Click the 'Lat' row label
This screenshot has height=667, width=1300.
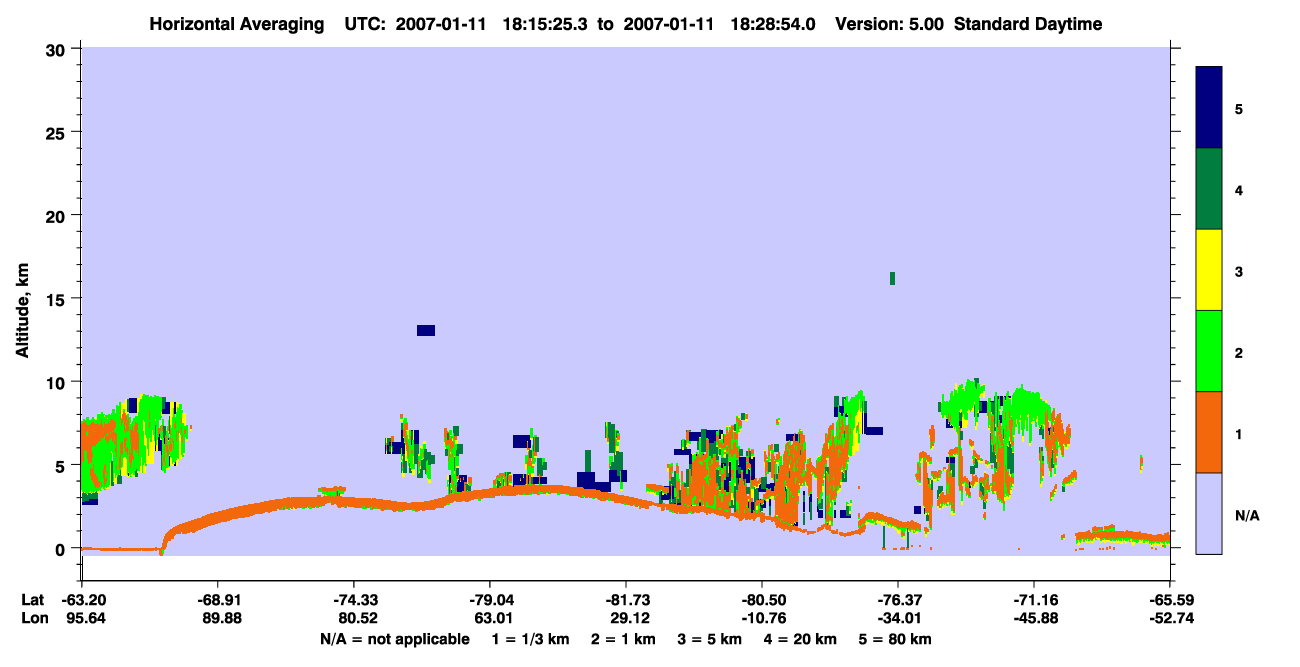pos(34,600)
